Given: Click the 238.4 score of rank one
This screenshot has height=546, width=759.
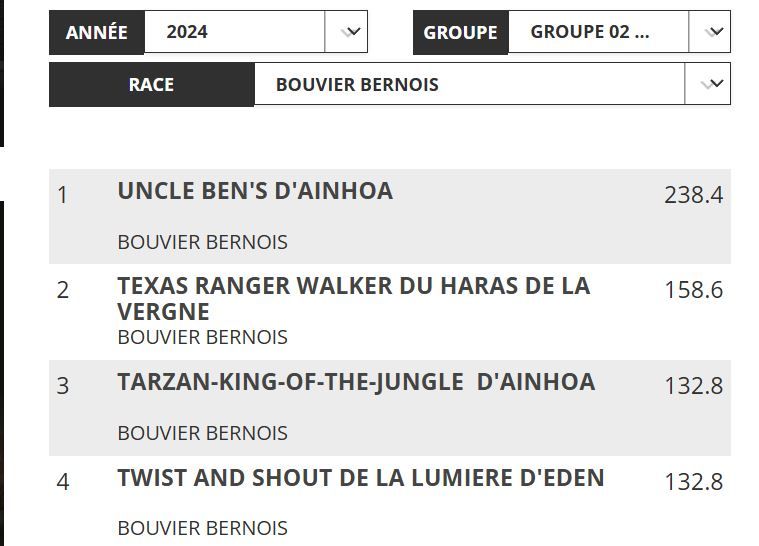Looking at the screenshot, I should [694, 195].
